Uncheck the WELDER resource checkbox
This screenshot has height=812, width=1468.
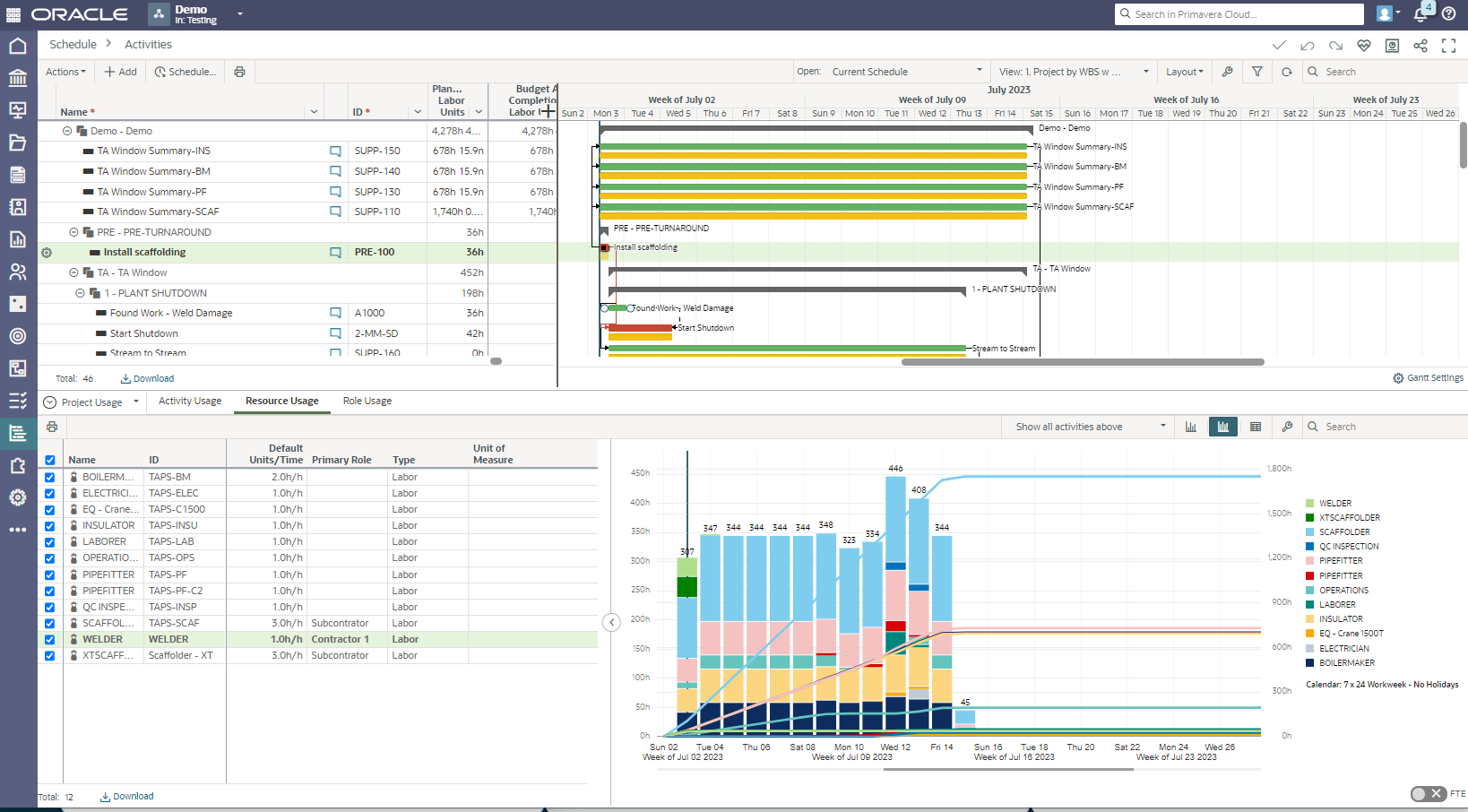[x=50, y=640]
